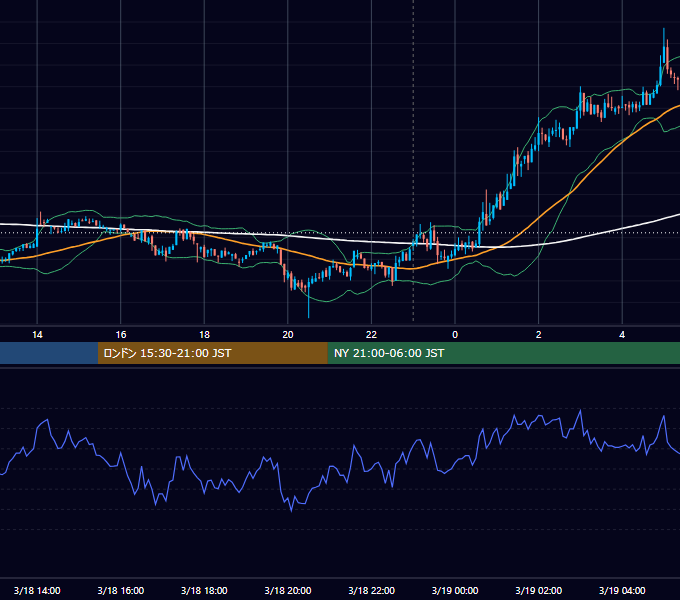
Task: Click the 3/18 18:00 date label
Action: (x=204, y=590)
